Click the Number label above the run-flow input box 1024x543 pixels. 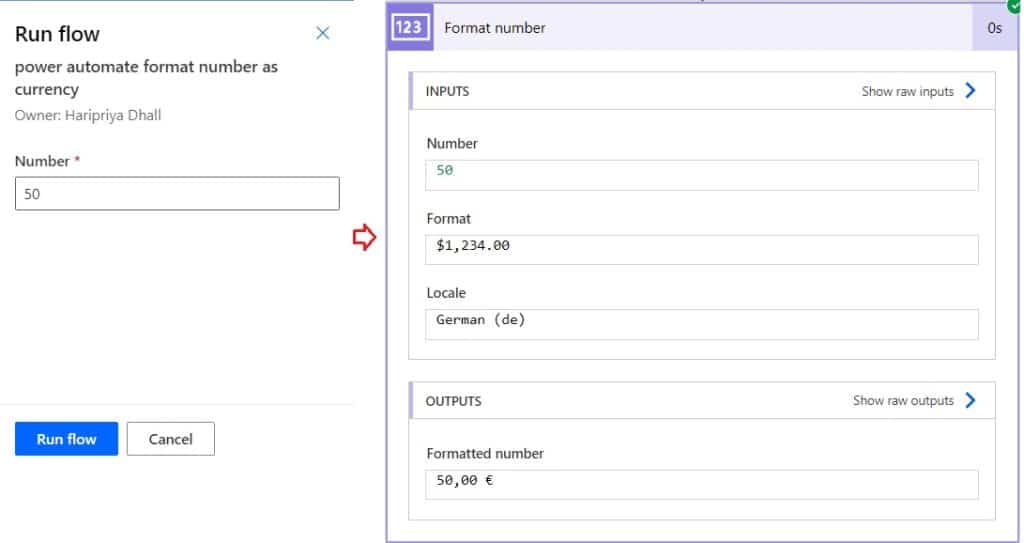(42, 161)
